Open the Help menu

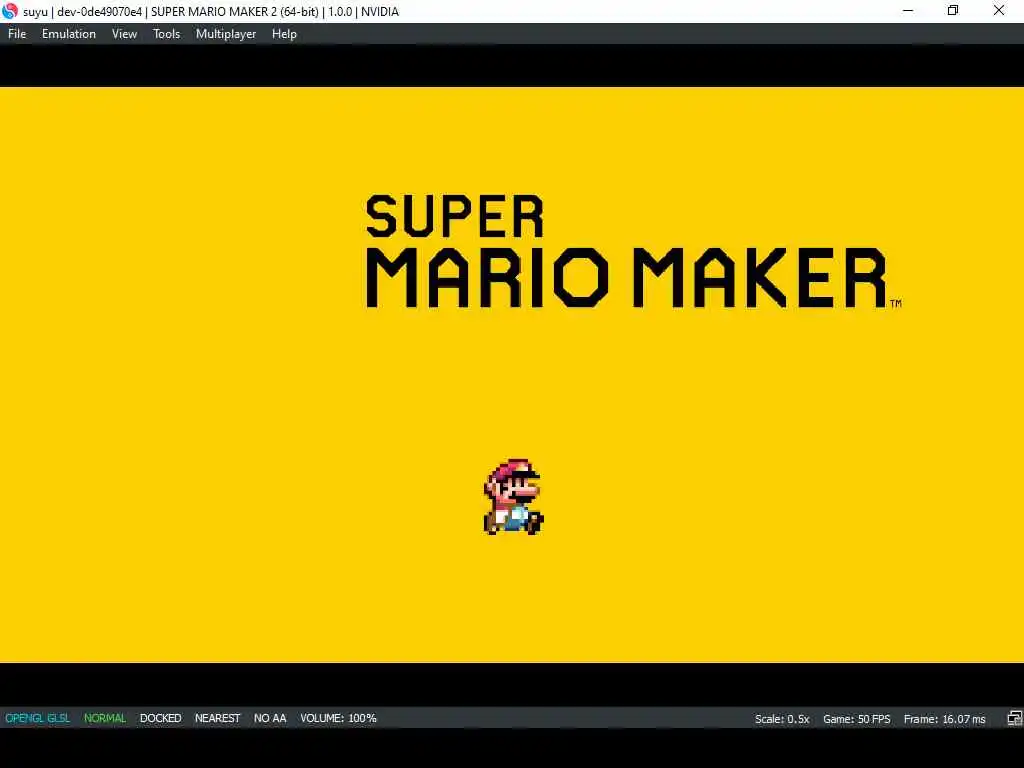284,34
